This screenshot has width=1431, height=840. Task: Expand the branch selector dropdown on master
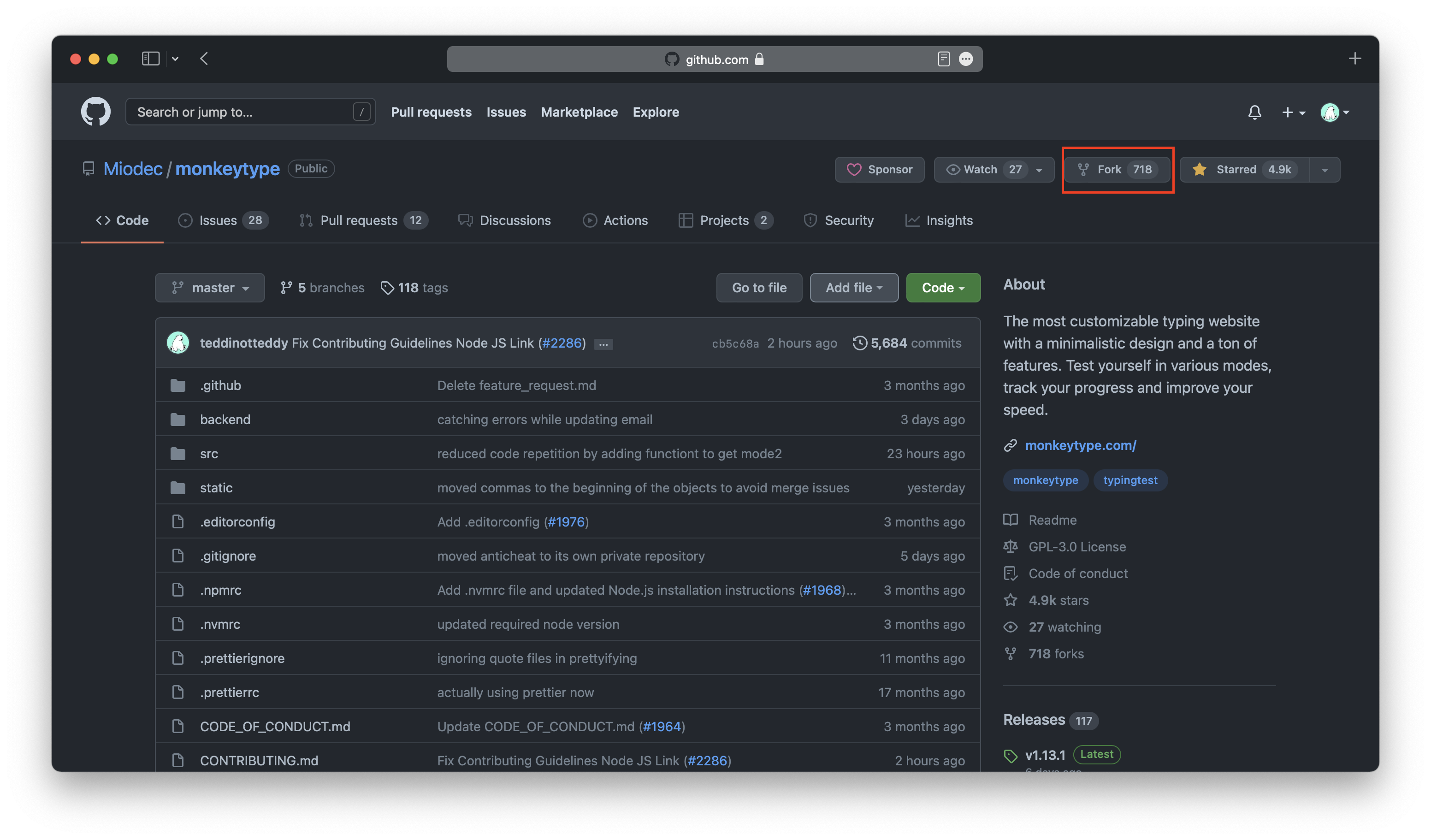point(210,288)
